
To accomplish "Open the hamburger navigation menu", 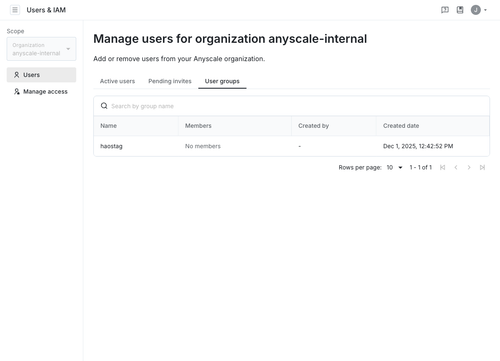I will click(x=15, y=10).
